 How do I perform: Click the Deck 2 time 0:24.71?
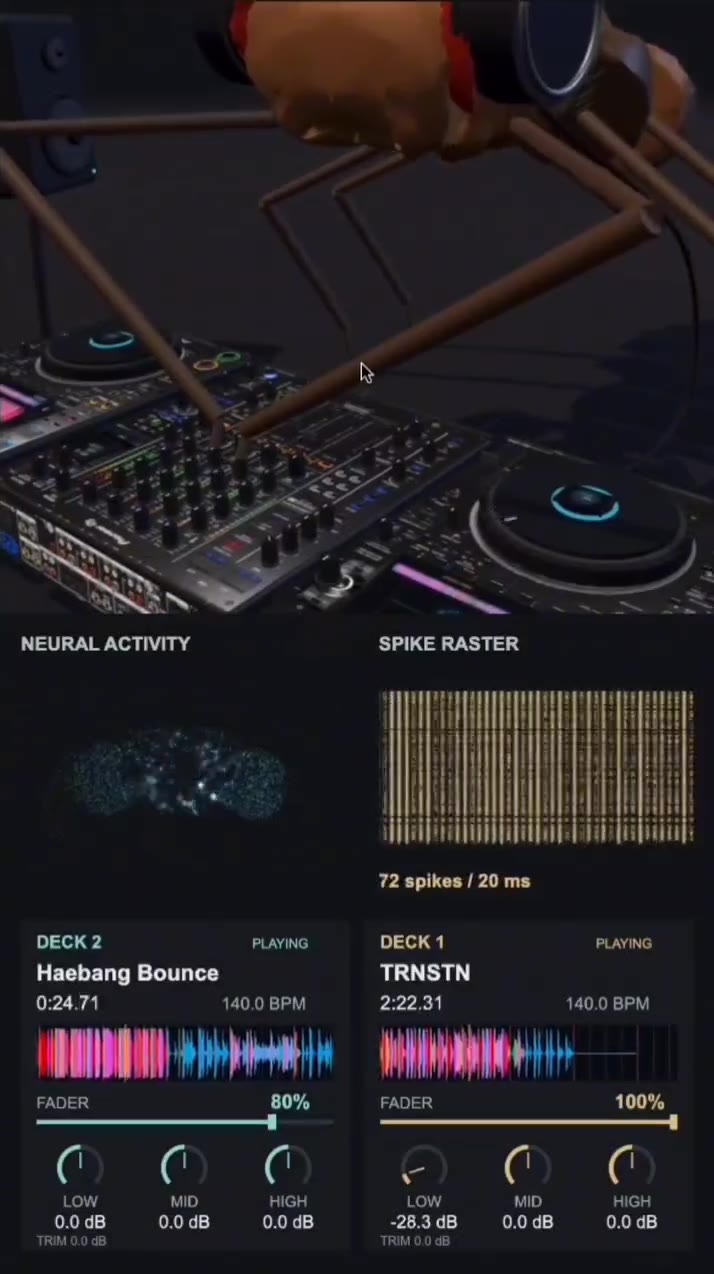coord(67,1003)
